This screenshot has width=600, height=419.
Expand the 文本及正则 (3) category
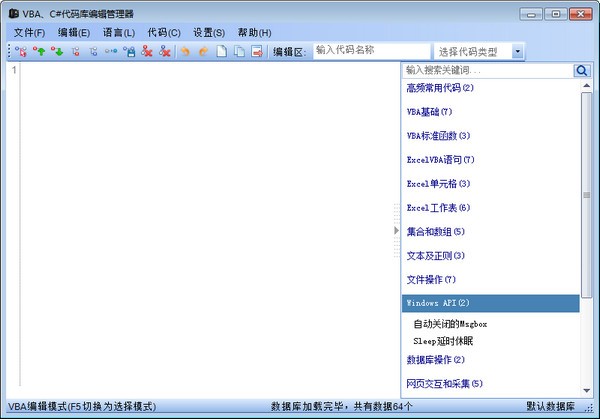pyautogui.click(x=435, y=256)
